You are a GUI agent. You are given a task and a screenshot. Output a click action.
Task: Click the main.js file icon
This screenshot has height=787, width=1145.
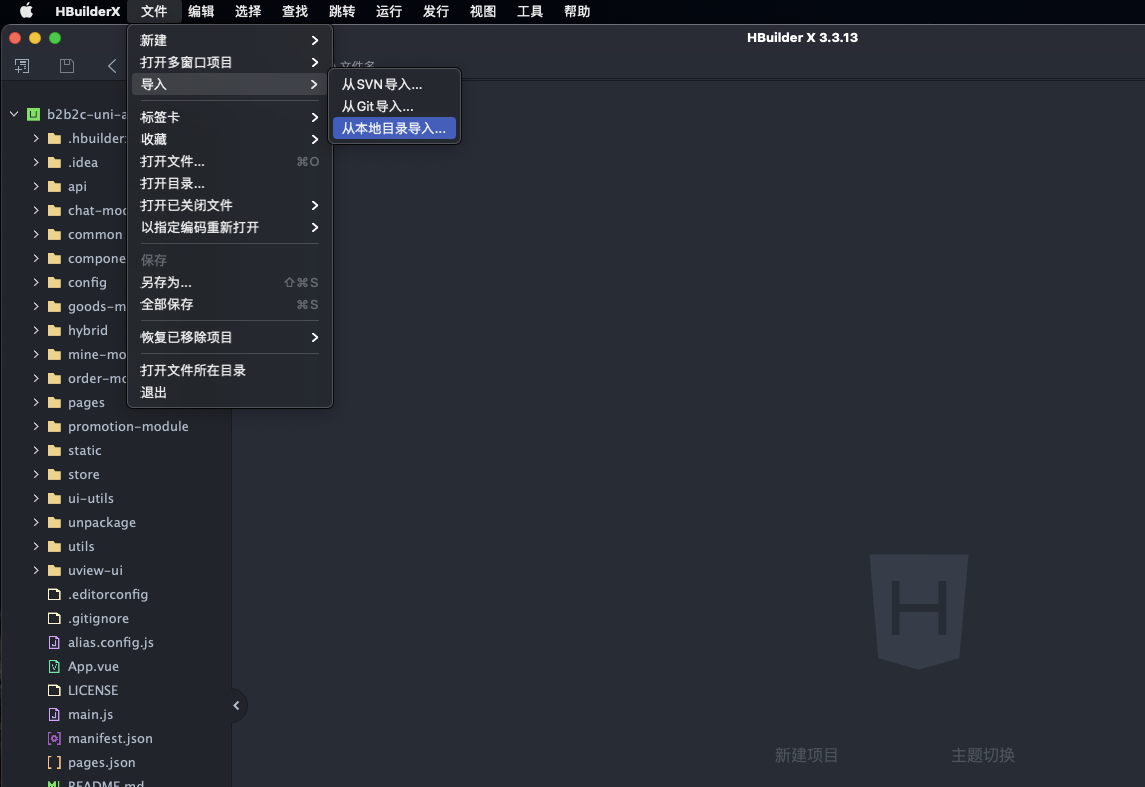click(x=54, y=714)
